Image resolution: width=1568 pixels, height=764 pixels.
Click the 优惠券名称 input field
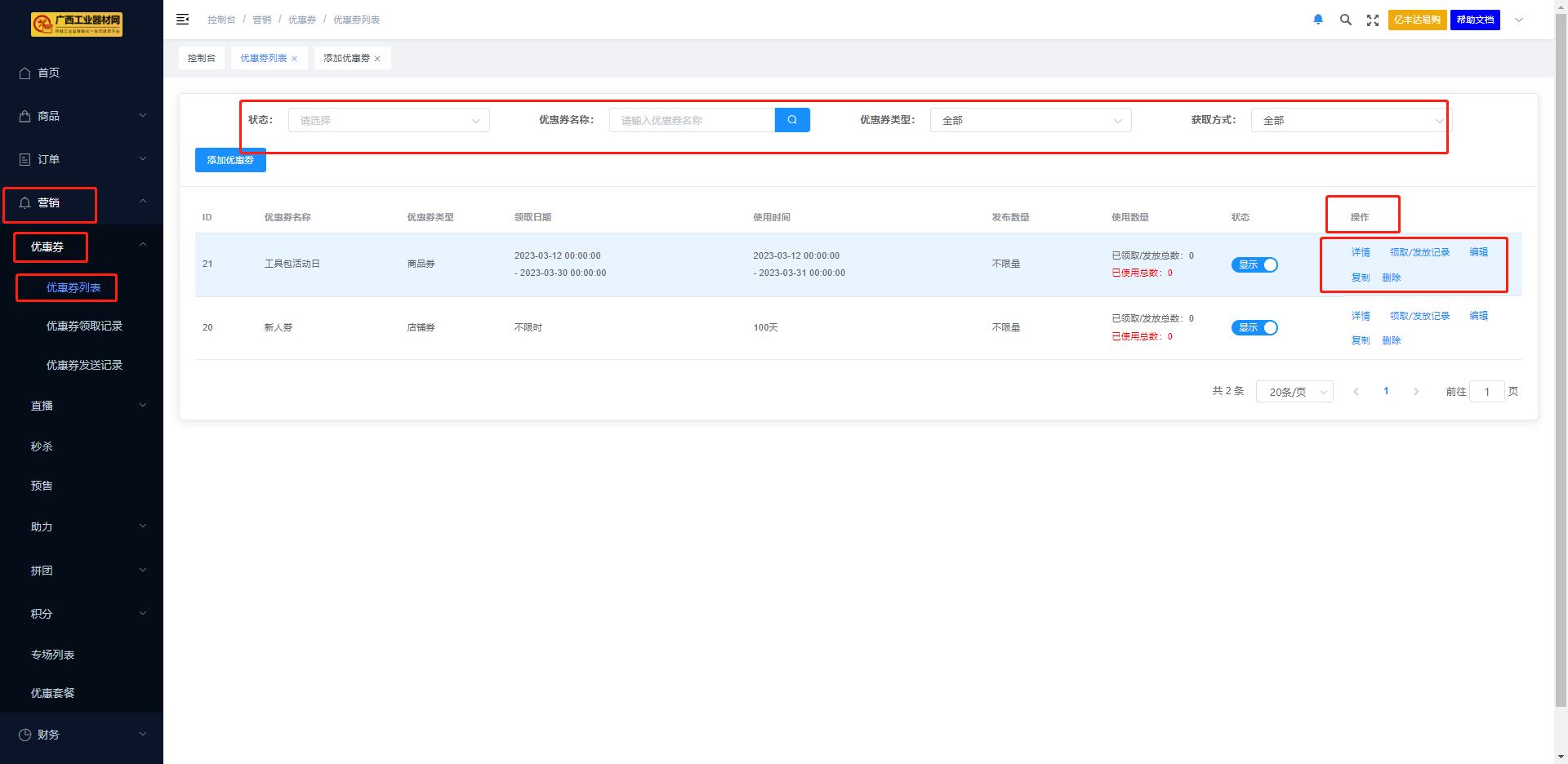coord(692,120)
